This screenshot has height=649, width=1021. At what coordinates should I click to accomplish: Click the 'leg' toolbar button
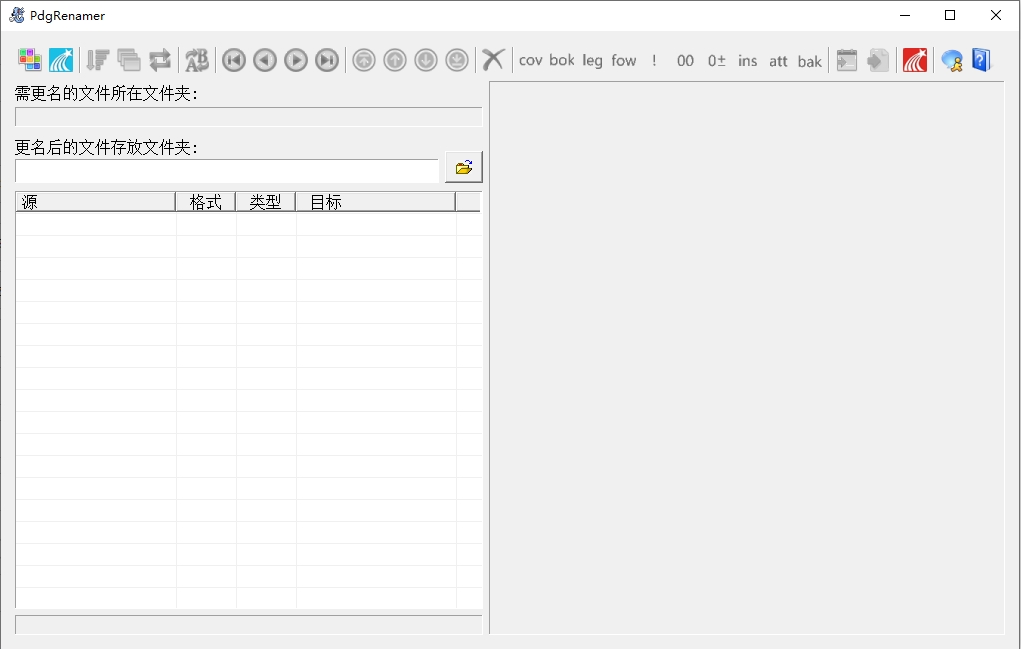click(593, 61)
